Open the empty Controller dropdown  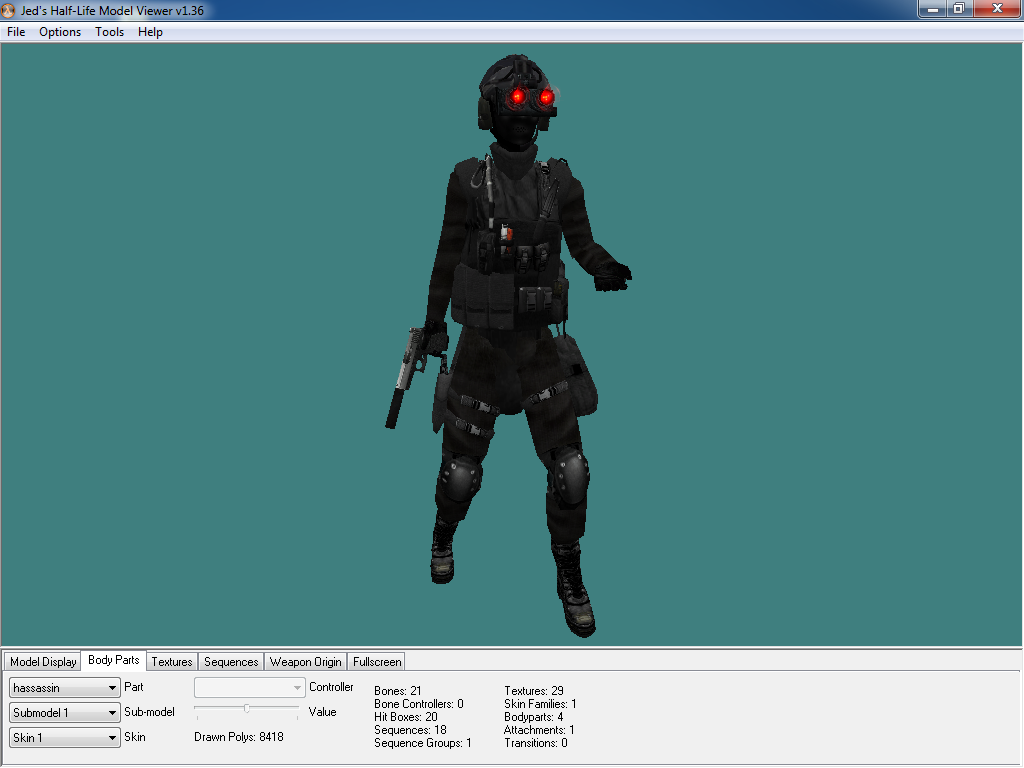[249, 688]
